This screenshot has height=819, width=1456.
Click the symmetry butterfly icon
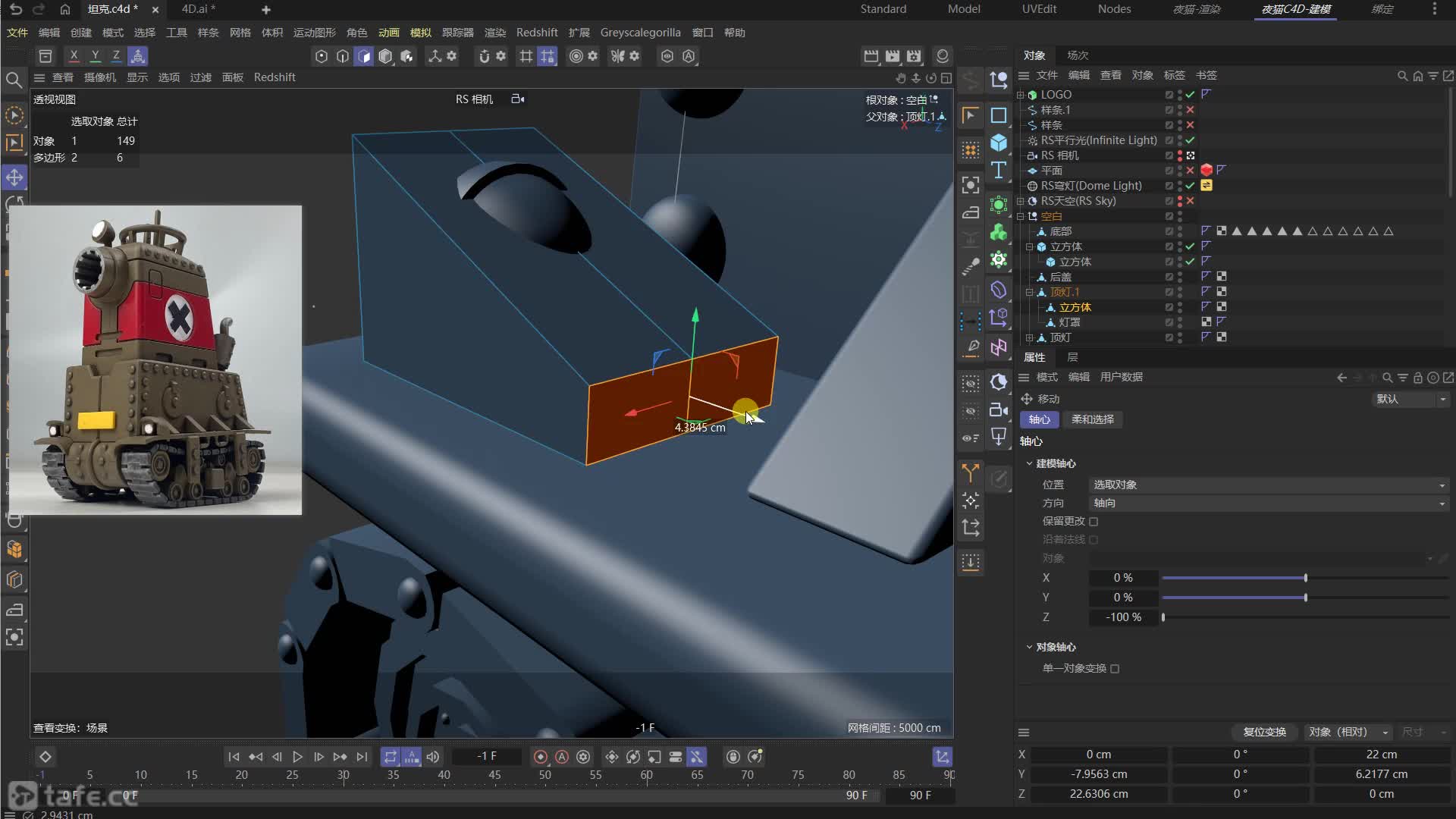(x=618, y=56)
